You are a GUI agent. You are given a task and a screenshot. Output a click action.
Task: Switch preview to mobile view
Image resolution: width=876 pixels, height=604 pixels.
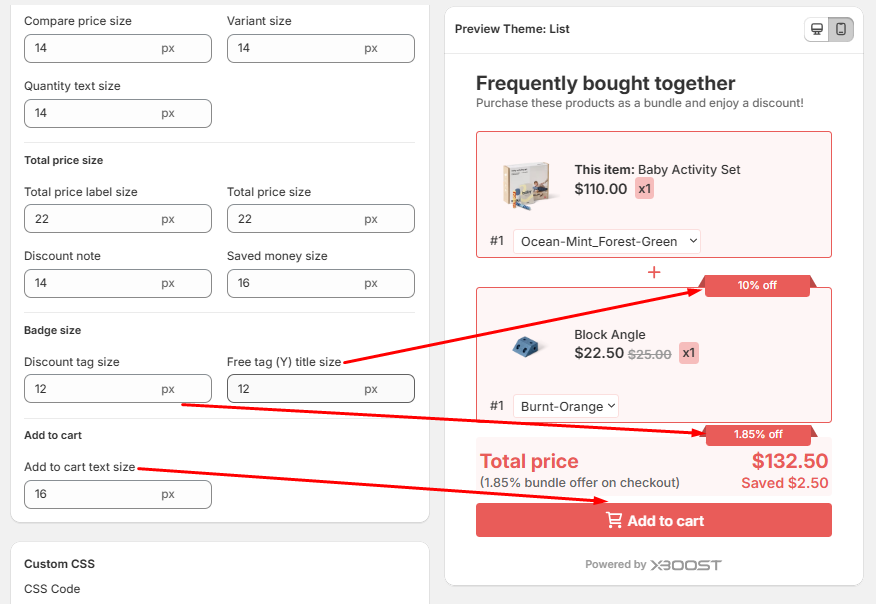841,29
